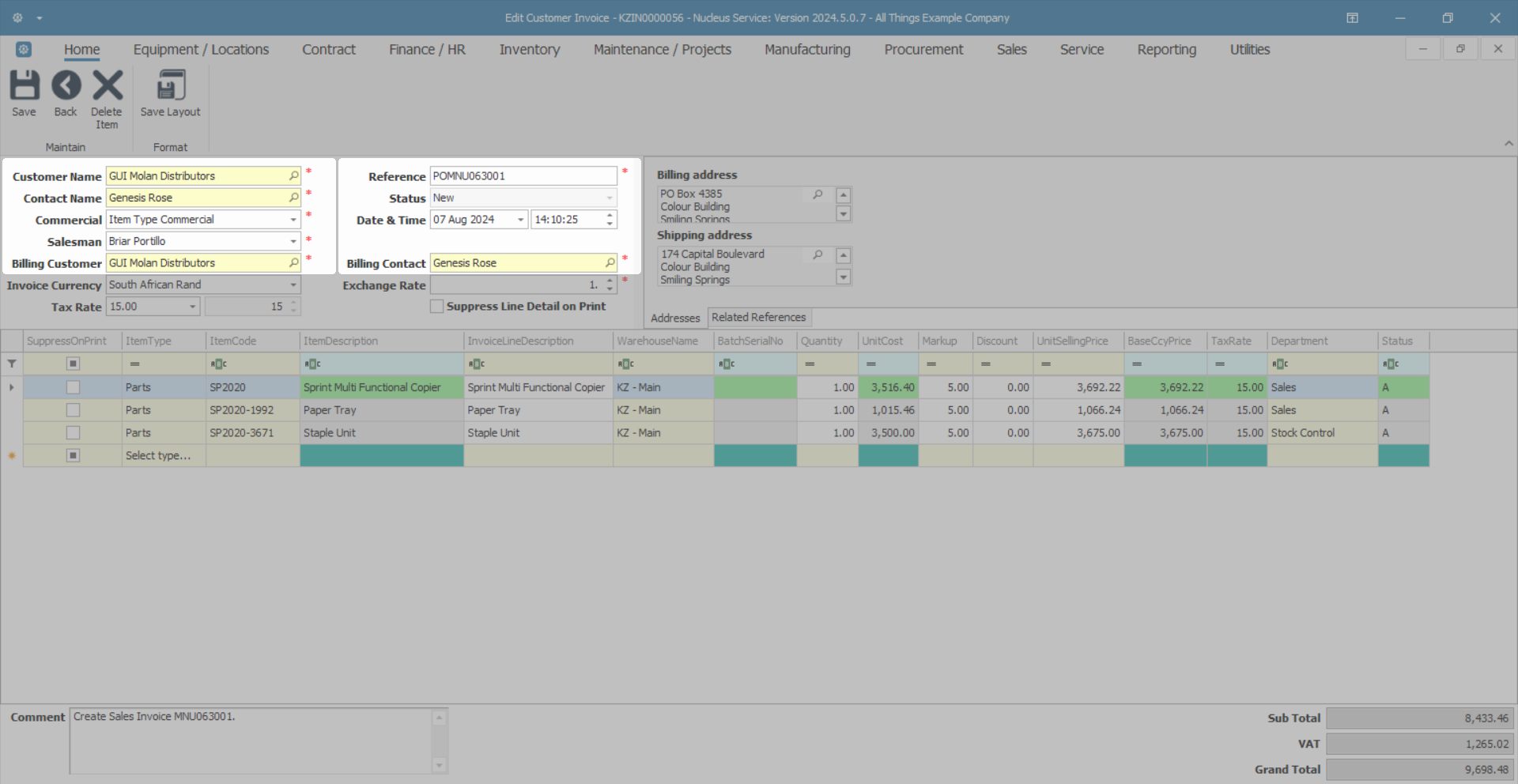Toggle SuppressOnPrint filter checkbox
The width and height of the screenshot is (1518, 784).
tap(73, 364)
